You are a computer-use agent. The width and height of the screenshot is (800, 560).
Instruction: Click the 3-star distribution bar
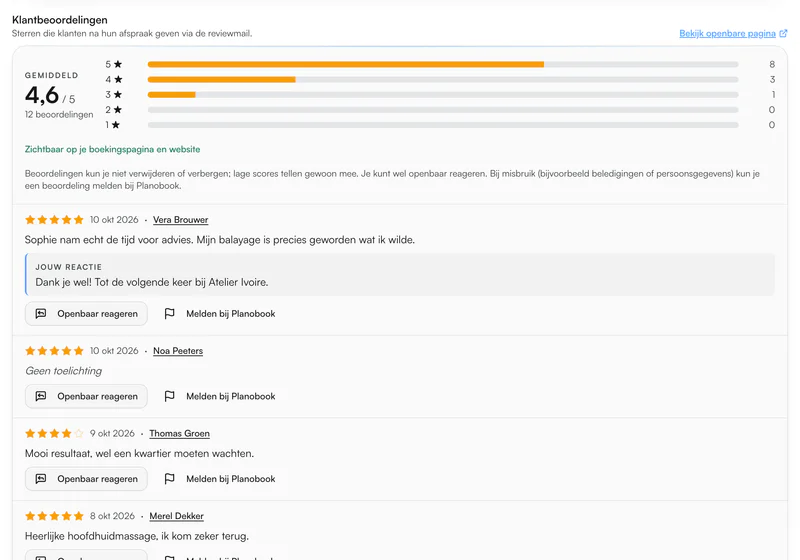pyautogui.click(x=443, y=94)
